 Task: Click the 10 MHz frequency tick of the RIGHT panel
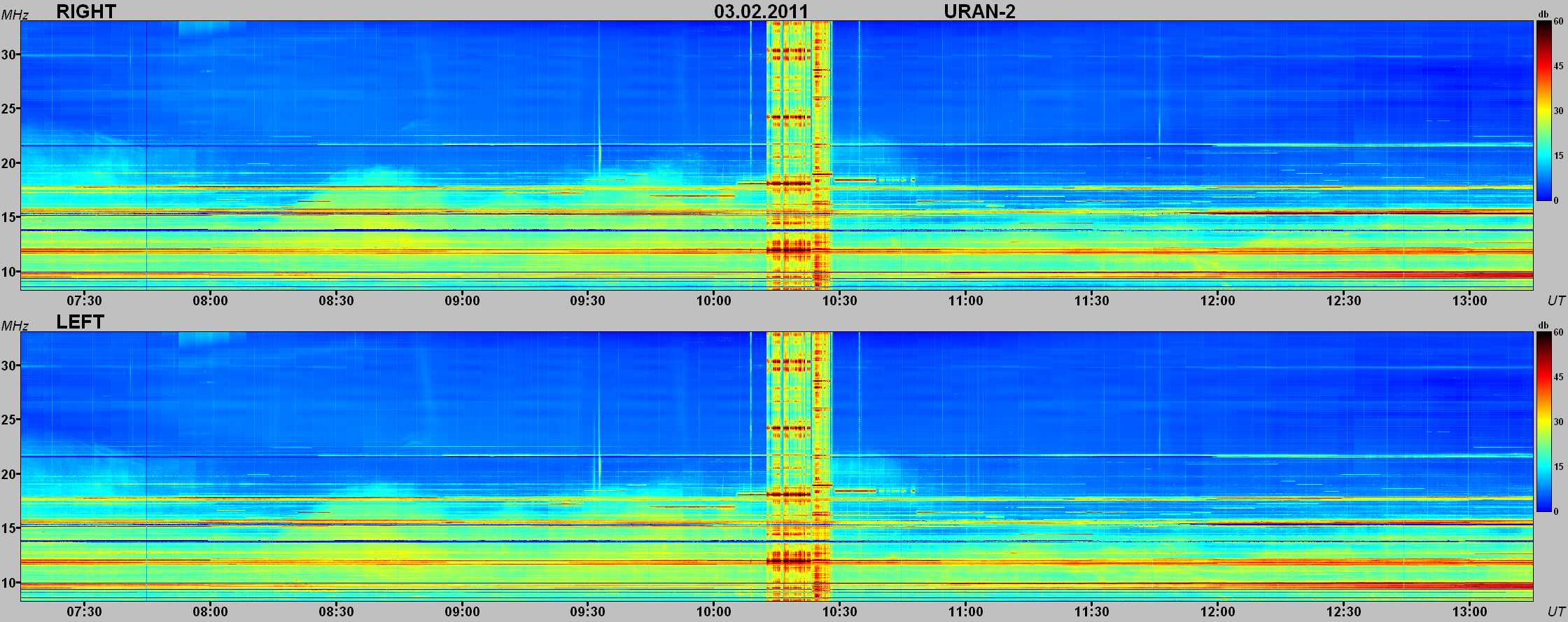(x=9, y=272)
